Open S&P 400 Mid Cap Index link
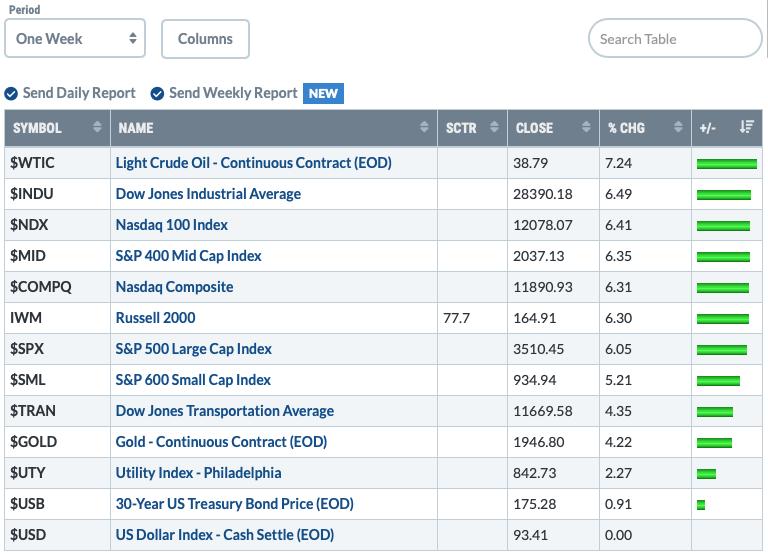768x555 pixels. 189,256
